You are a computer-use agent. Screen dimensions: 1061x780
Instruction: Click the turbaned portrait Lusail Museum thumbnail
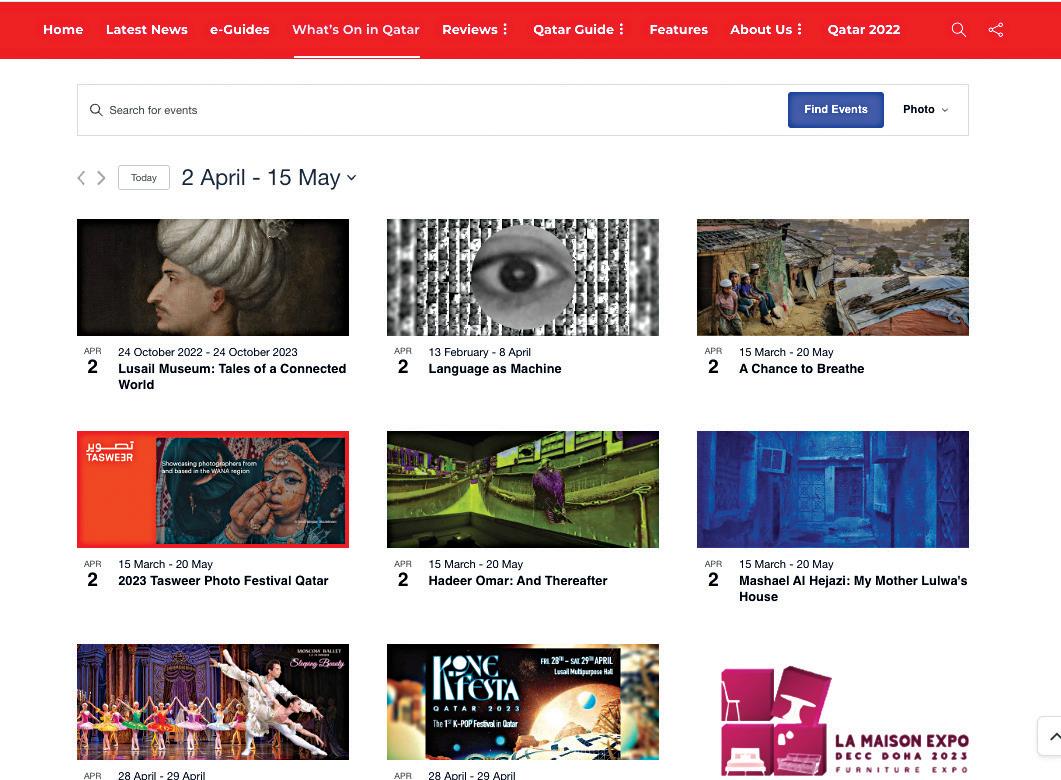[x=213, y=277]
